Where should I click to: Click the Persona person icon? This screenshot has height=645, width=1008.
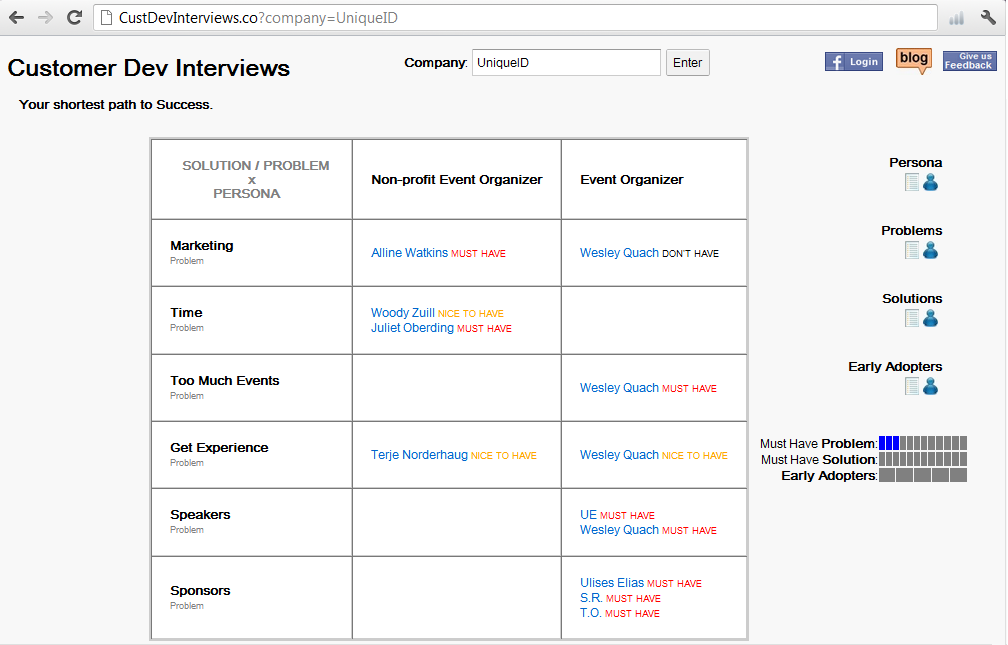click(929, 182)
